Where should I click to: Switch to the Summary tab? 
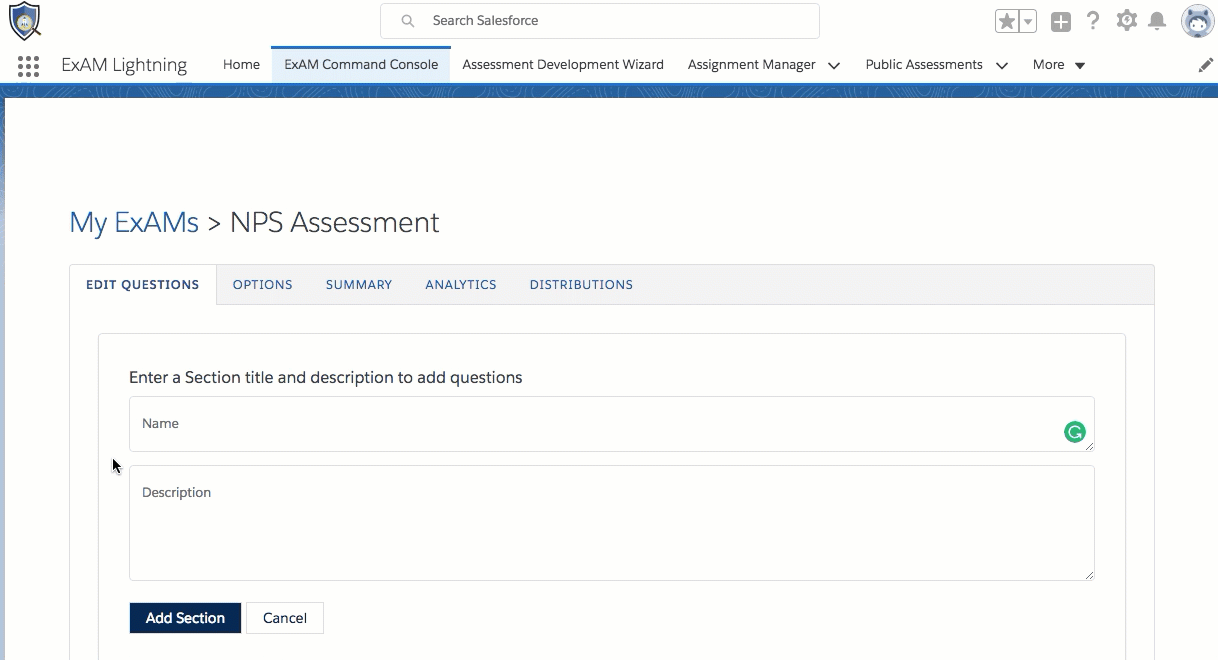coord(359,285)
